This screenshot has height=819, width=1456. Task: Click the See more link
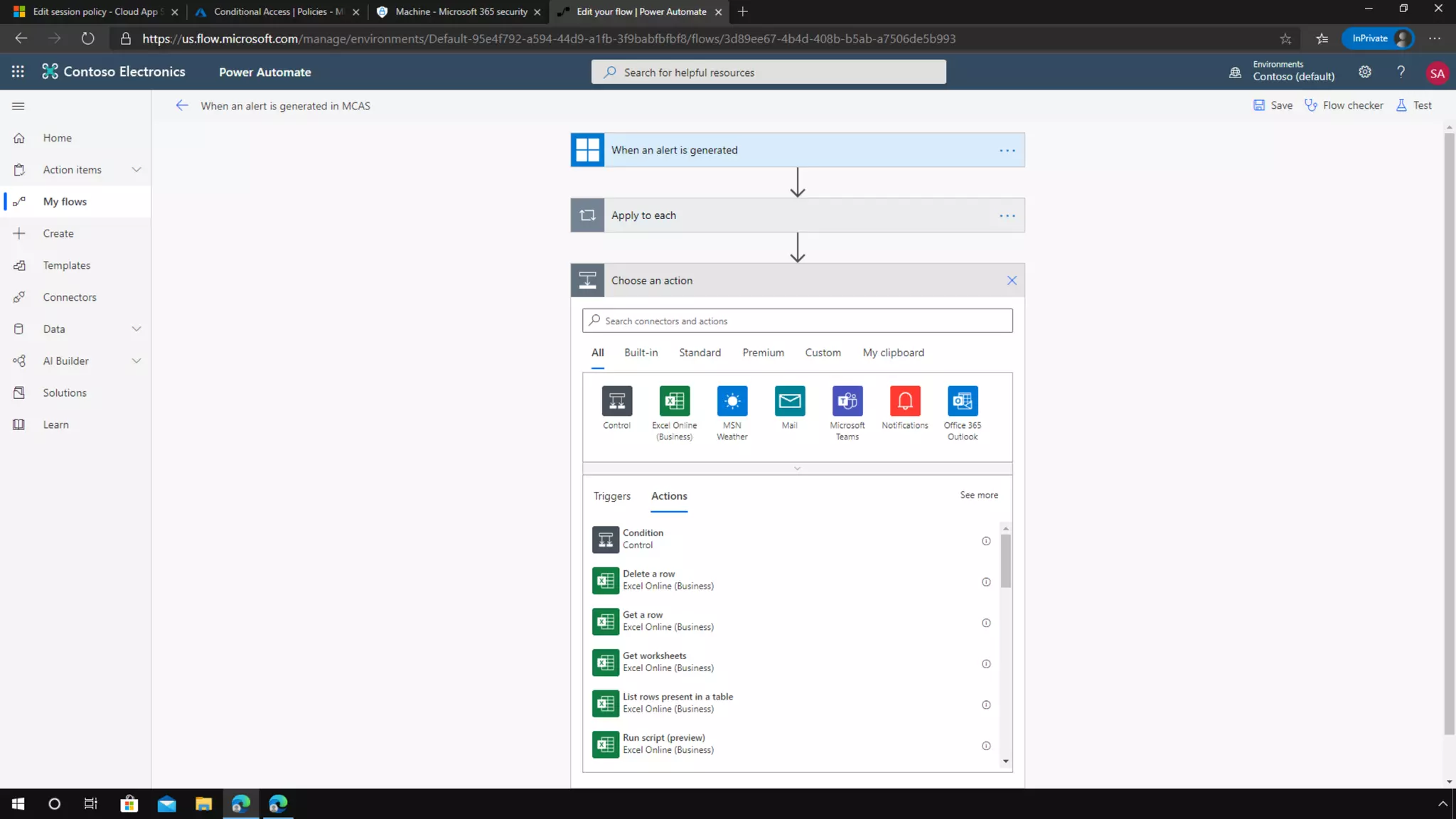click(x=979, y=495)
